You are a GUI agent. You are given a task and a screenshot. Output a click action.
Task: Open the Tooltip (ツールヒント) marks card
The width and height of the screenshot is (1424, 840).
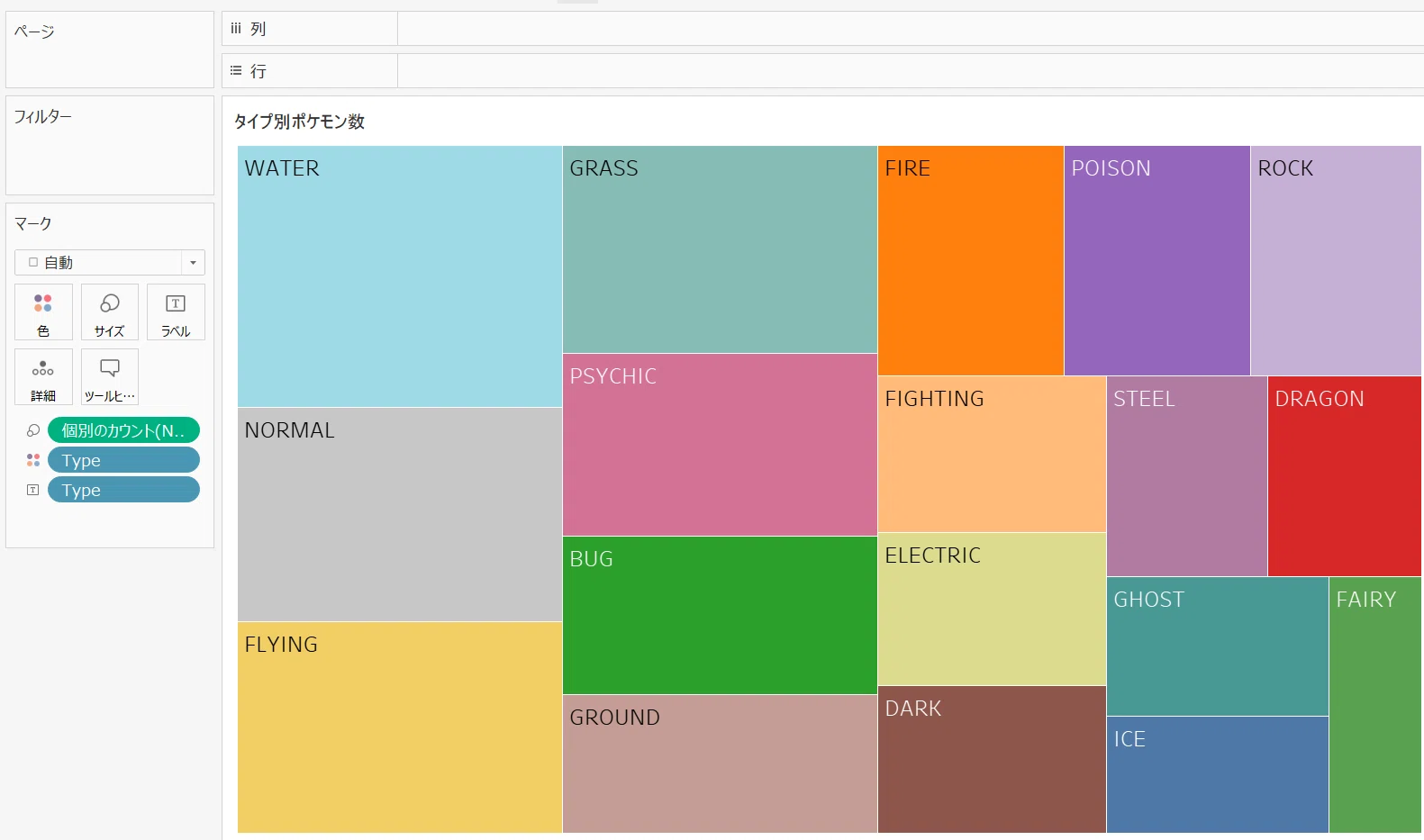point(110,376)
